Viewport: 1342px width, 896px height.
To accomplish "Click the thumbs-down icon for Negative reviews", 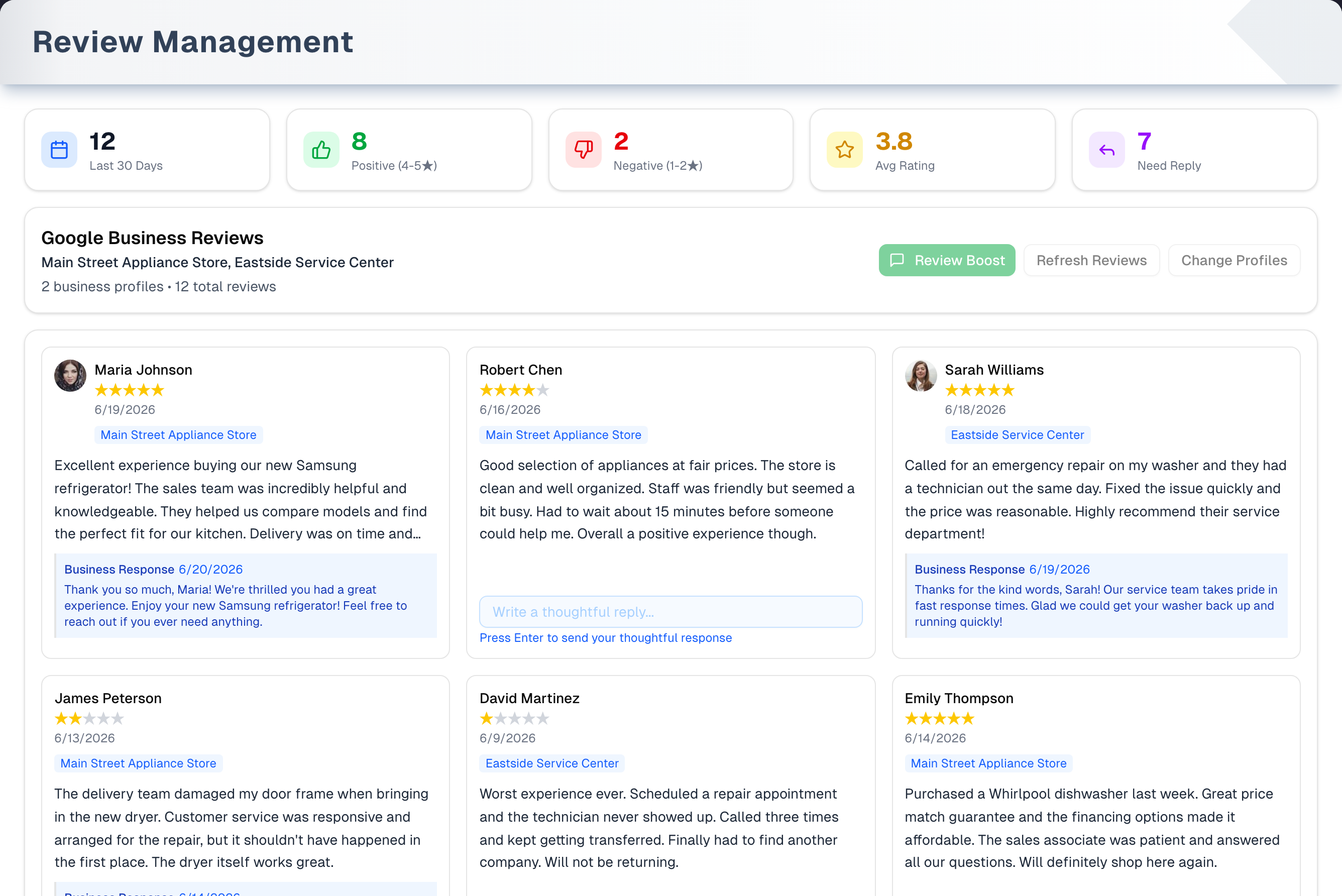I will coord(583,150).
